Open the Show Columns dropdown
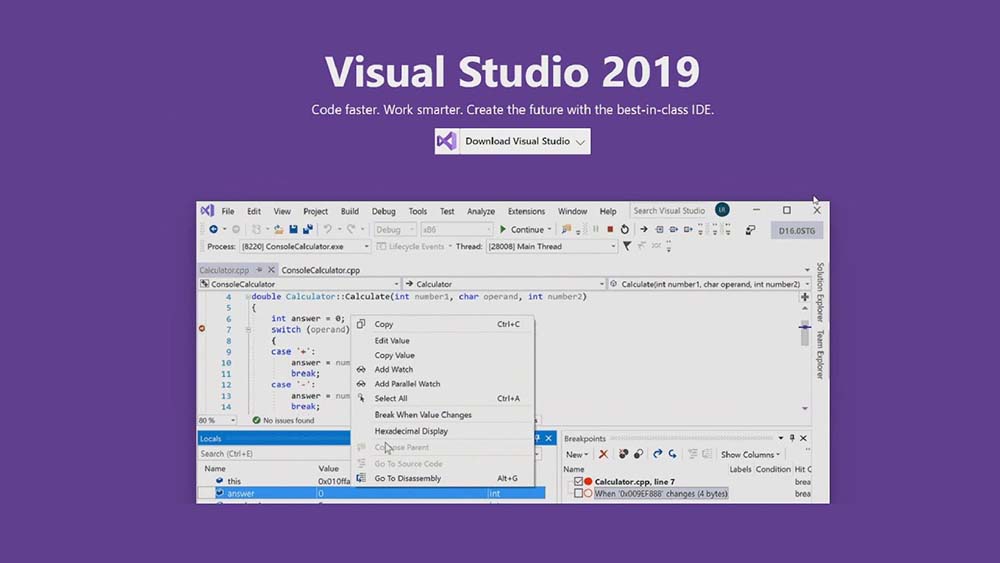 750,455
